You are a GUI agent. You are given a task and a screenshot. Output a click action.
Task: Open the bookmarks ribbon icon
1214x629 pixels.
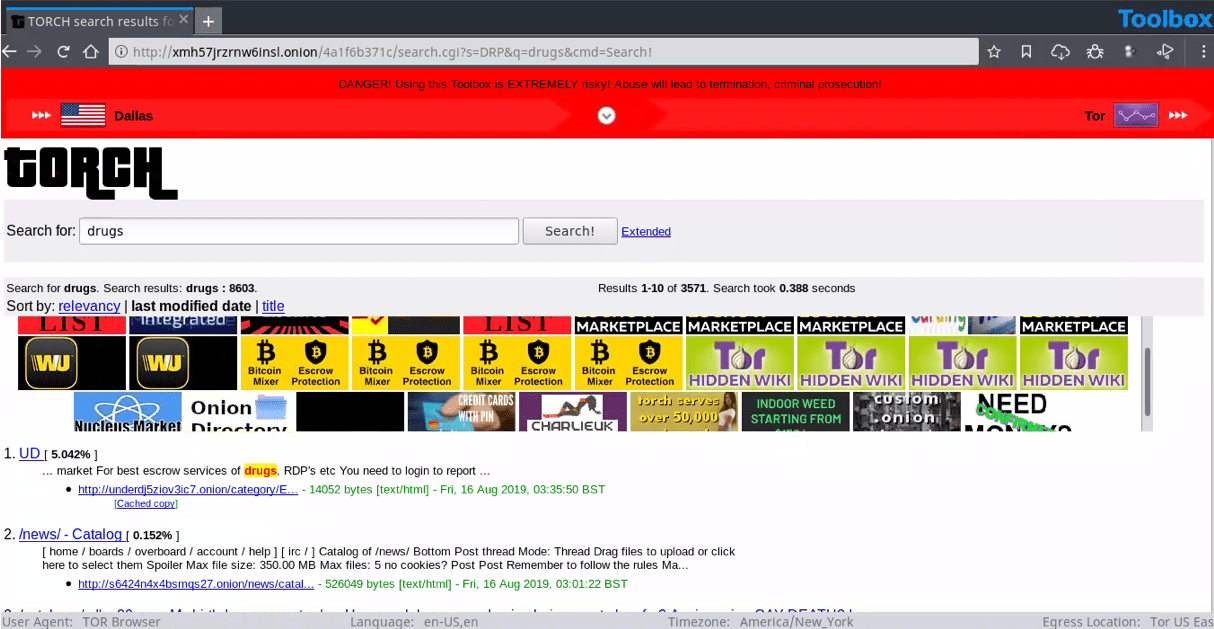pyautogui.click(x=1026, y=51)
